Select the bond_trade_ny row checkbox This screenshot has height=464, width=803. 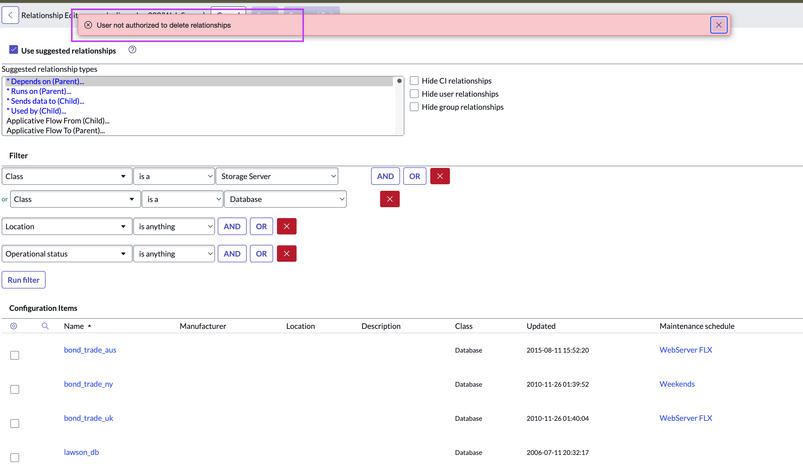point(15,390)
